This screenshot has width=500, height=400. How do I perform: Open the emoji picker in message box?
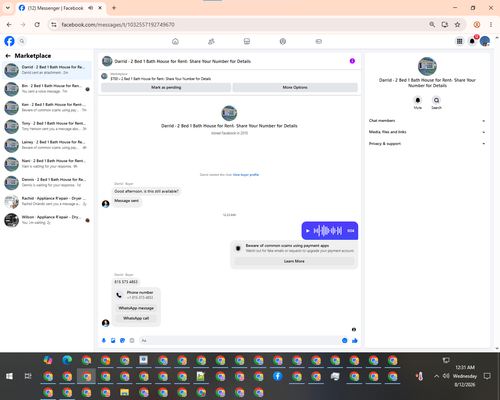[x=345, y=340]
